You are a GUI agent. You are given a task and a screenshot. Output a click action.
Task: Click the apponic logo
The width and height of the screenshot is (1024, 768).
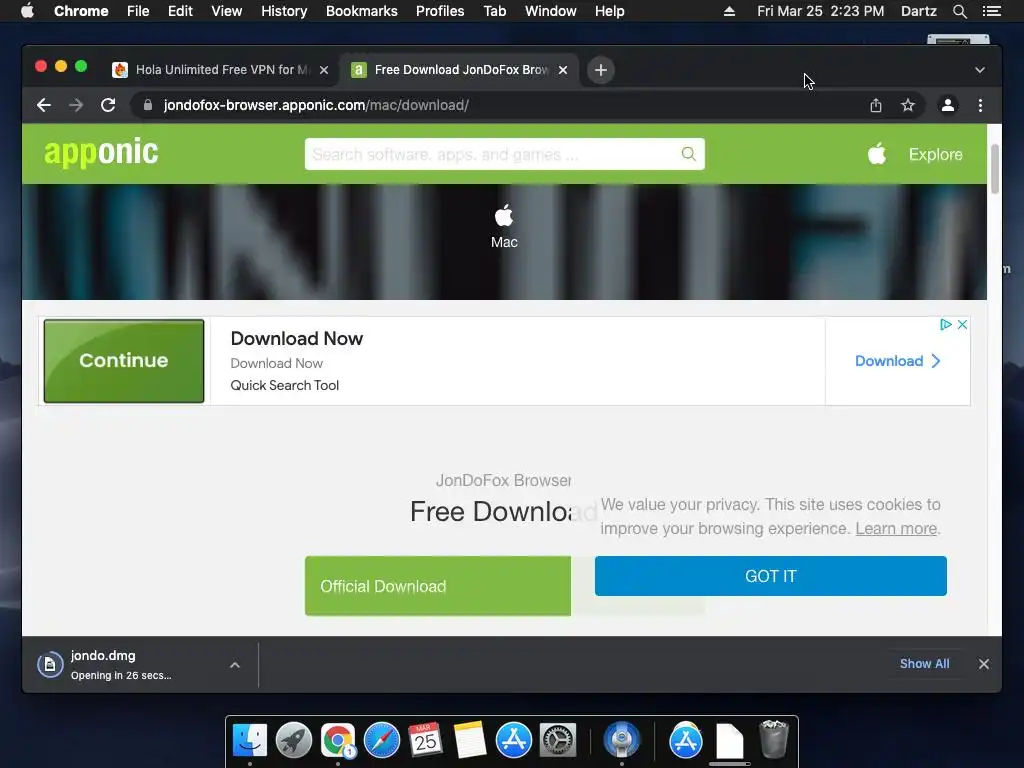click(101, 153)
